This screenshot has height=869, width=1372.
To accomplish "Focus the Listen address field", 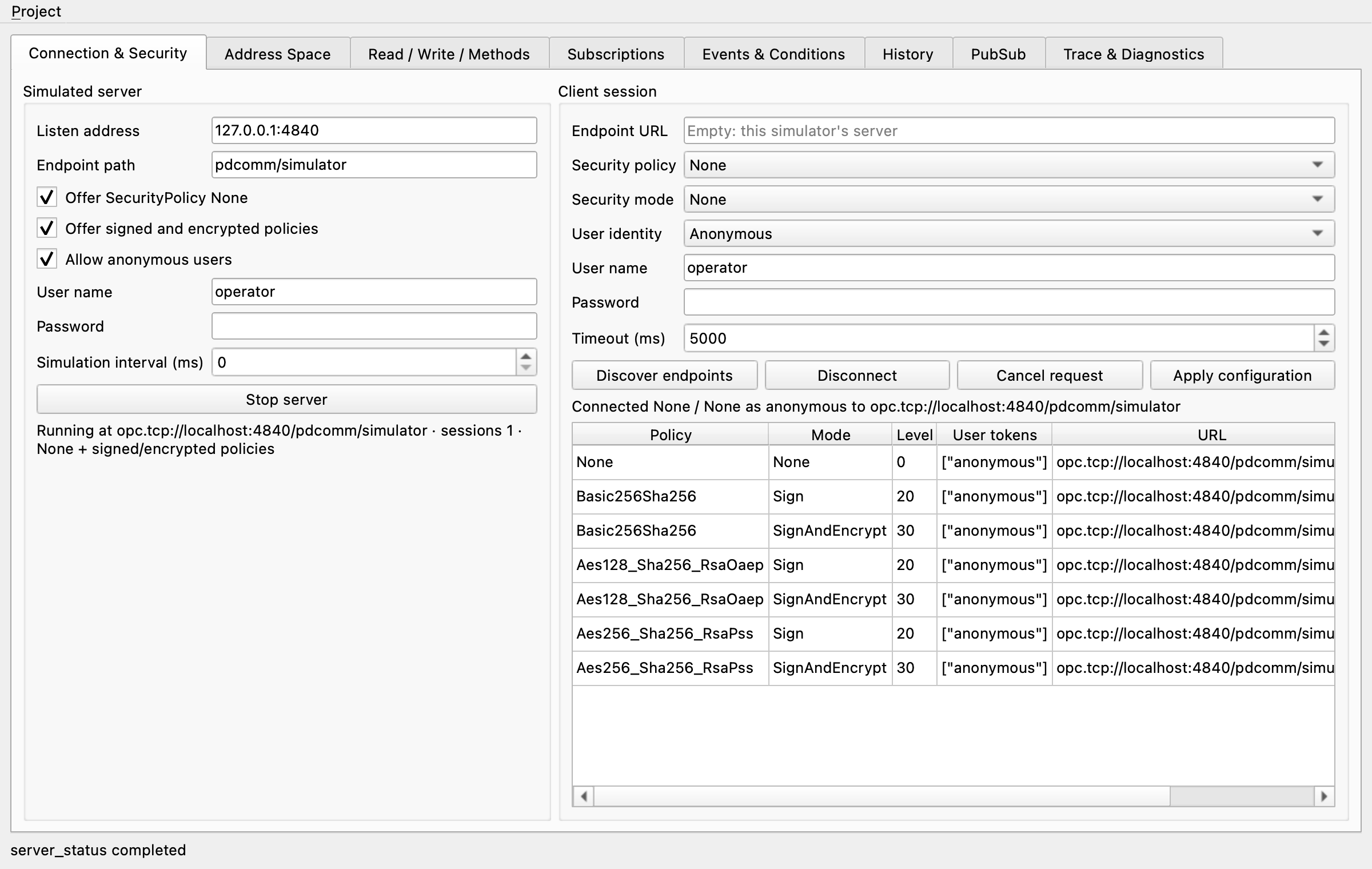I will pos(374,130).
